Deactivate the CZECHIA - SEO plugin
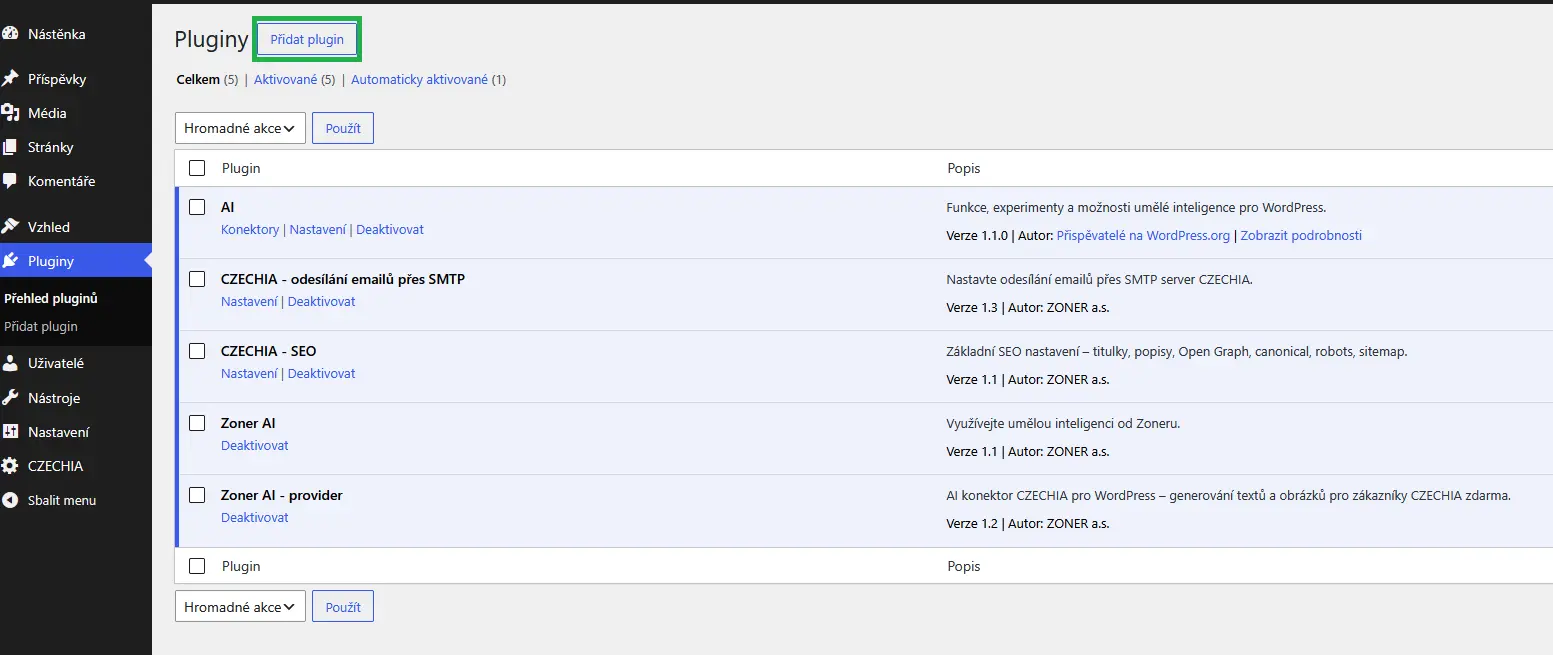The height and width of the screenshot is (655, 1553). tap(322, 373)
